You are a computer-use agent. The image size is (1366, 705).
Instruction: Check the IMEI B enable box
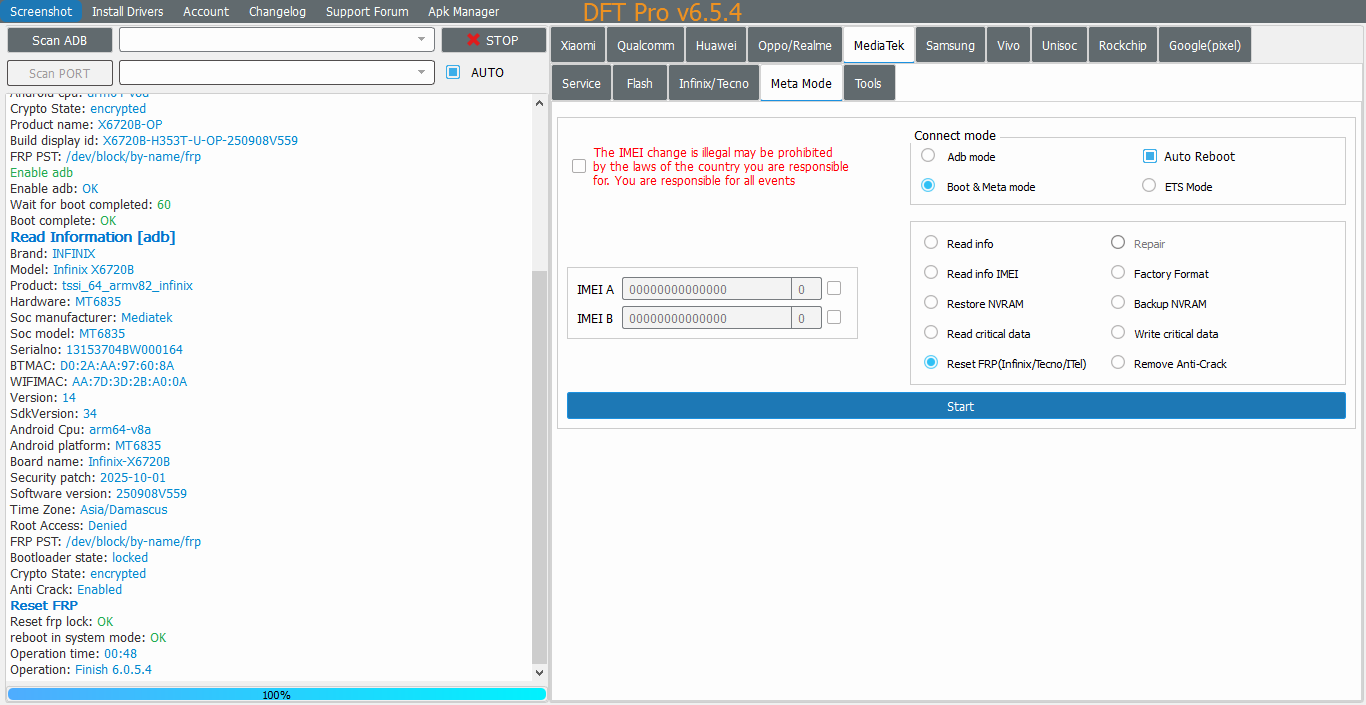pos(834,317)
